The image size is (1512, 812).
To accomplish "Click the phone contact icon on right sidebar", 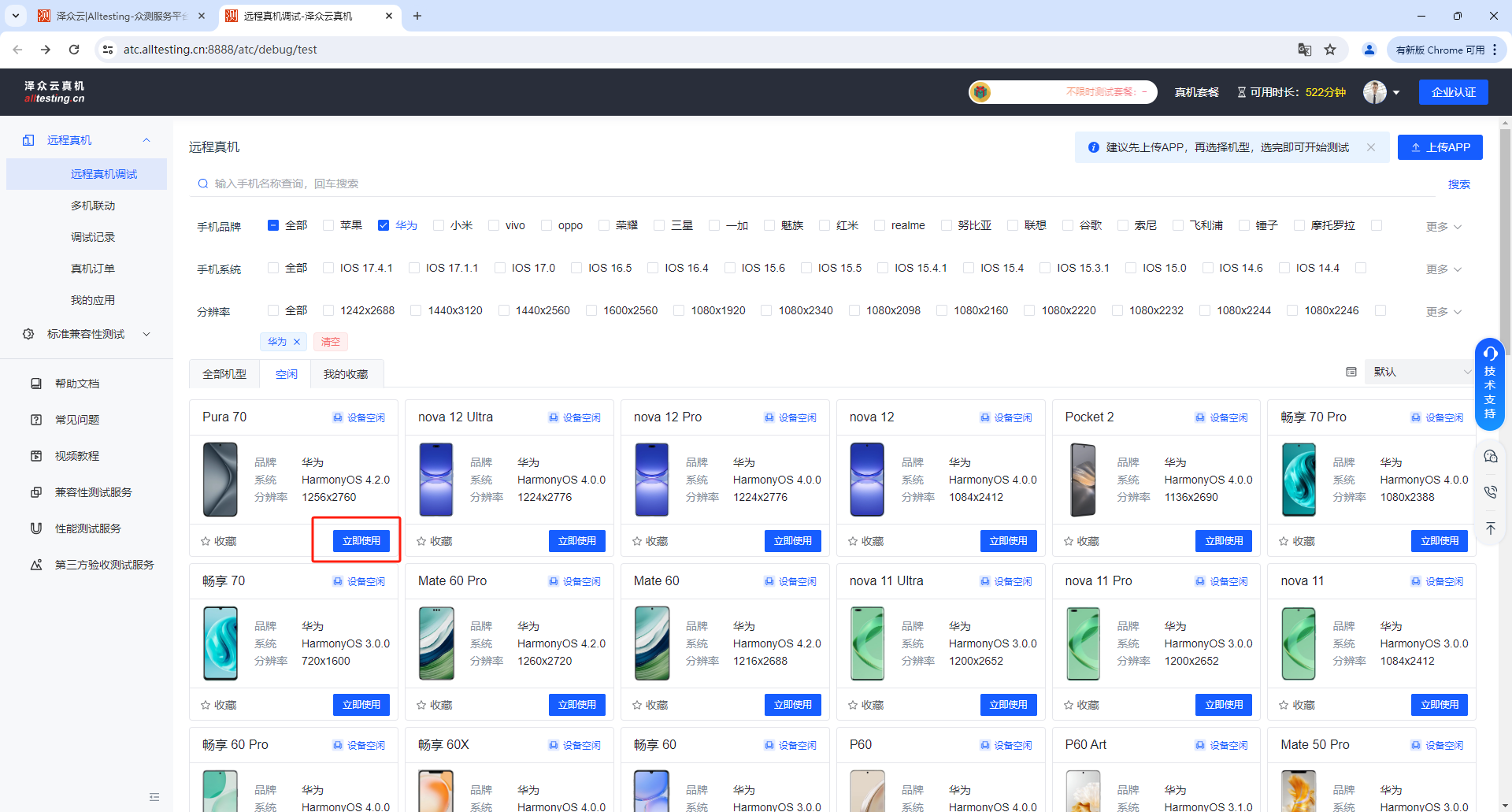I will [1490, 492].
